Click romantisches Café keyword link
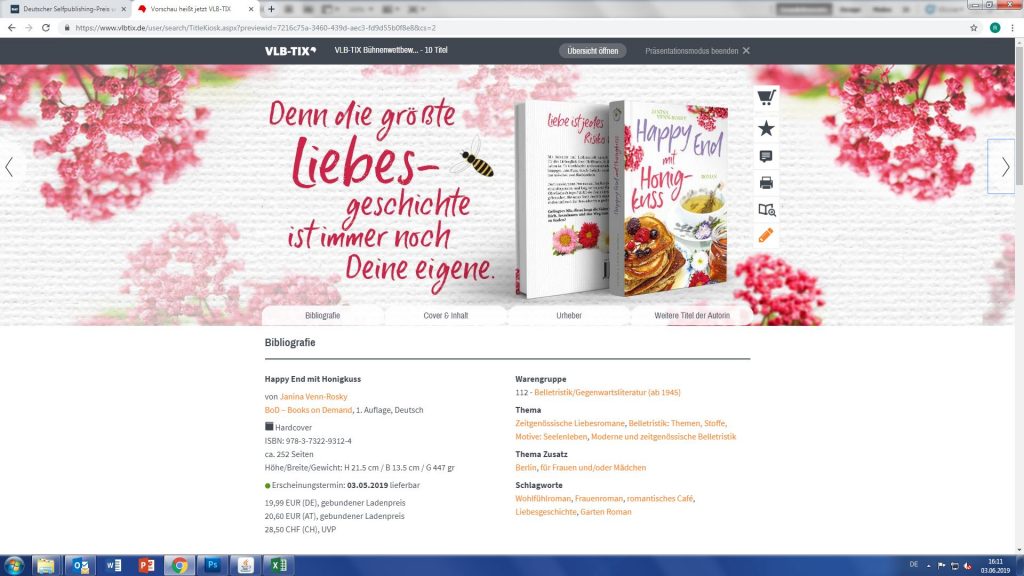The image size is (1024, 576). [x=660, y=498]
